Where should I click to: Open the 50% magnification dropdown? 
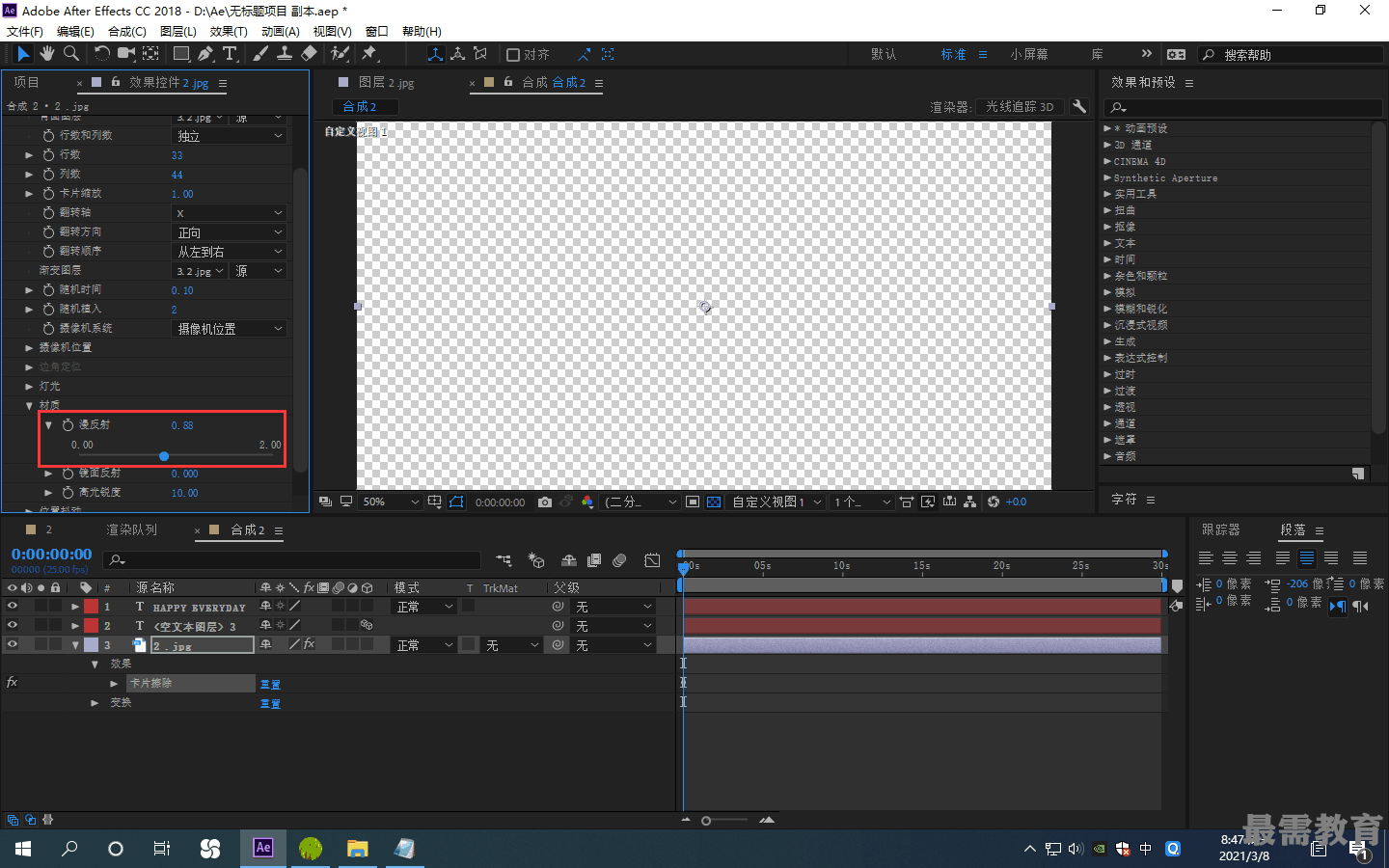tap(390, 502)
